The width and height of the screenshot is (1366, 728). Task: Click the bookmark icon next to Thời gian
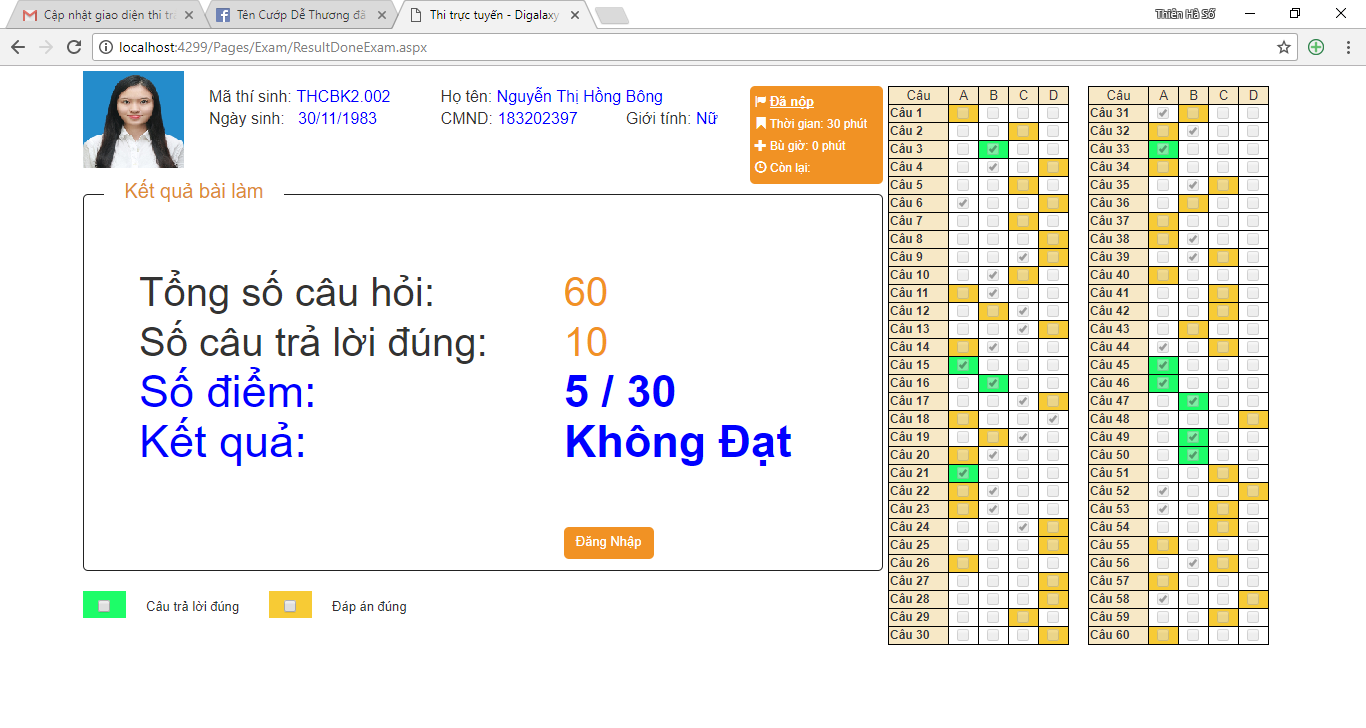tap(761, 124)
